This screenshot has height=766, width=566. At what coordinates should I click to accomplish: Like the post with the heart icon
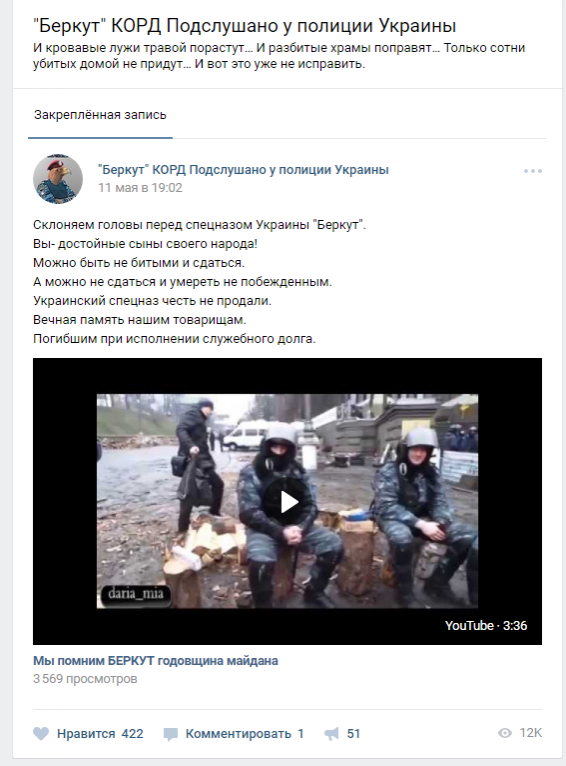point(41,733)
